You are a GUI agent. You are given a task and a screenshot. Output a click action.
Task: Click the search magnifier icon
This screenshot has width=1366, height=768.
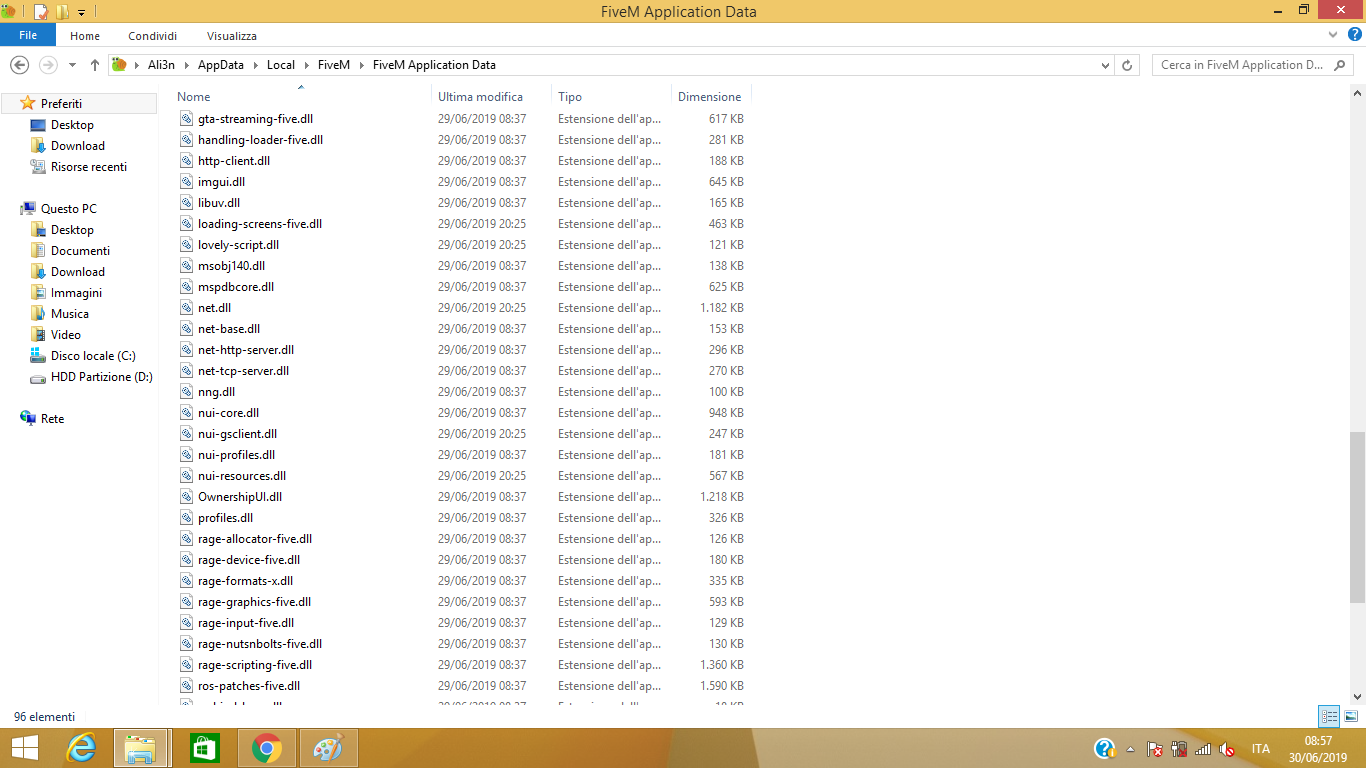[x=1341, y=65]
